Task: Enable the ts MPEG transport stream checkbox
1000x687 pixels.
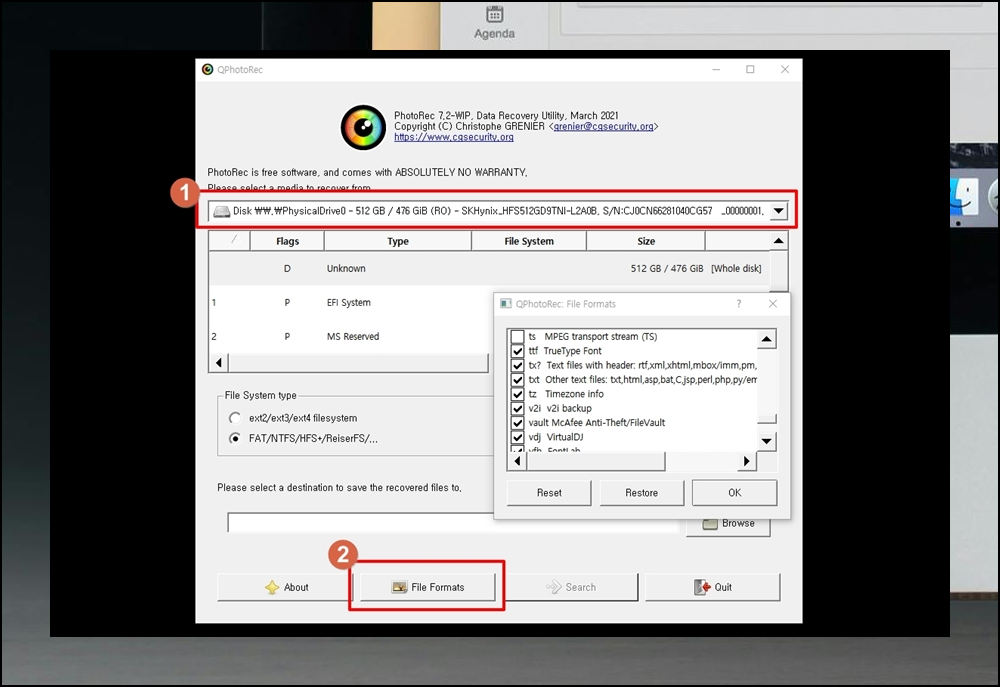Action: click(517, 337)
